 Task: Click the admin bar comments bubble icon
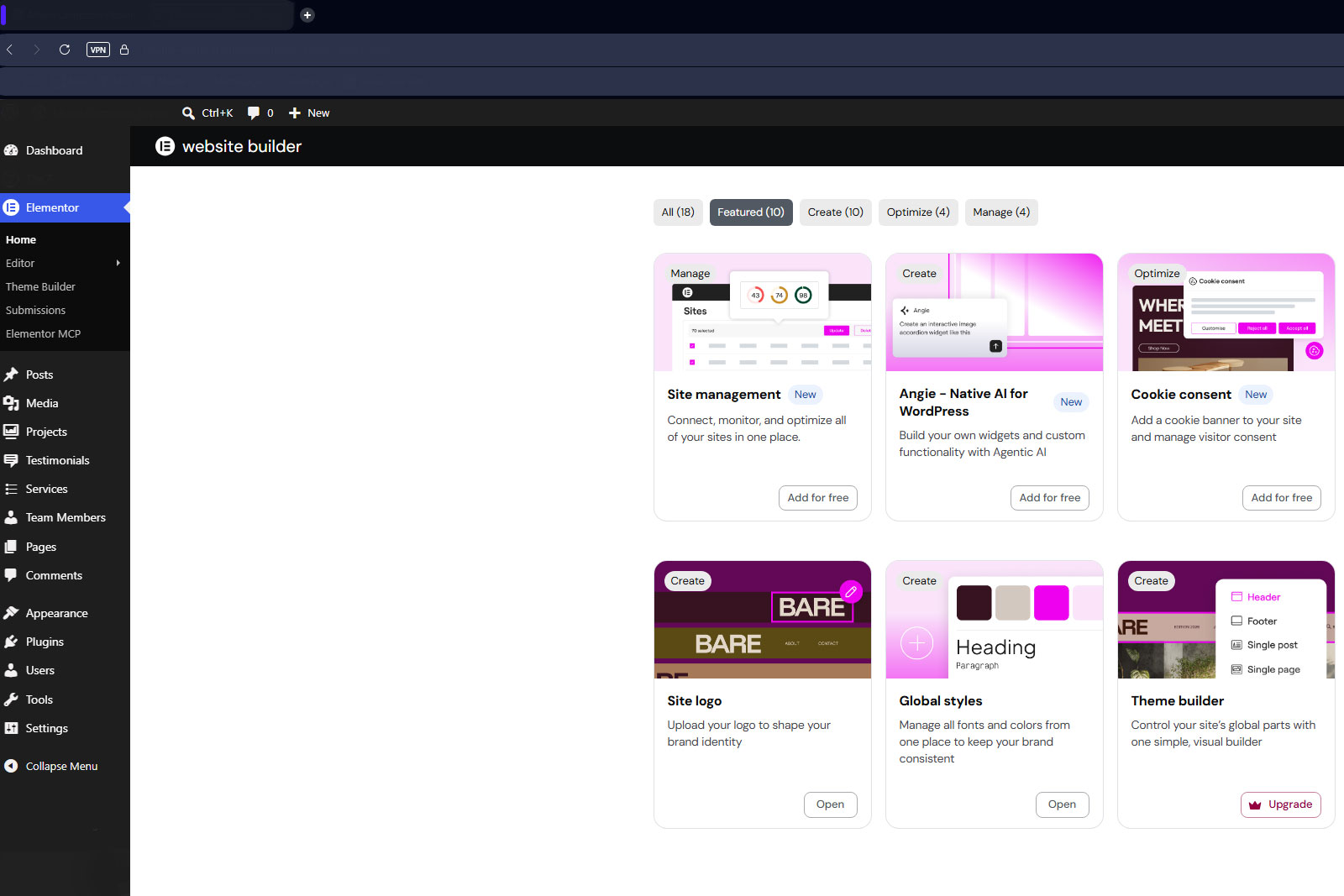click(x=254, y=113)
